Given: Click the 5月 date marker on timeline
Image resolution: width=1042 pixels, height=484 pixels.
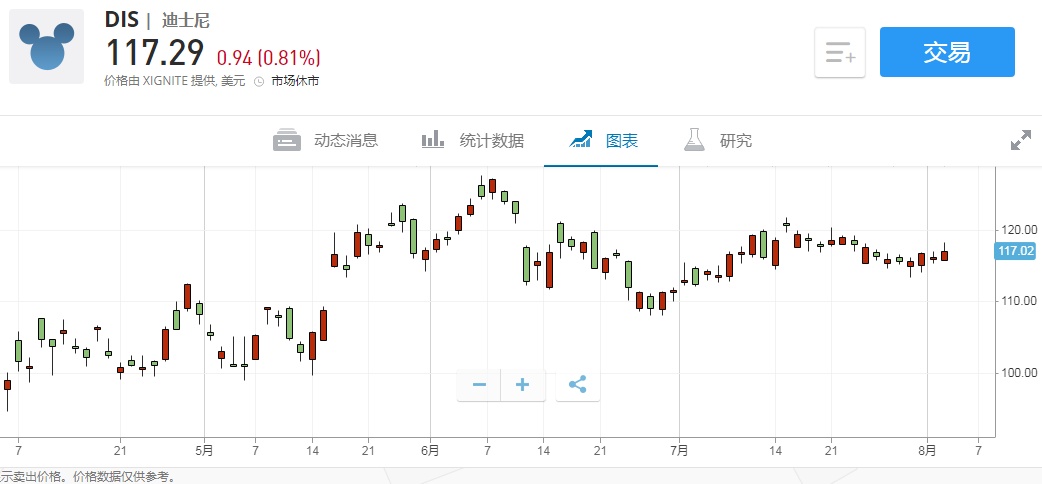Looking at the screenshot, I should pyautogui.click(x=204, y=450).
